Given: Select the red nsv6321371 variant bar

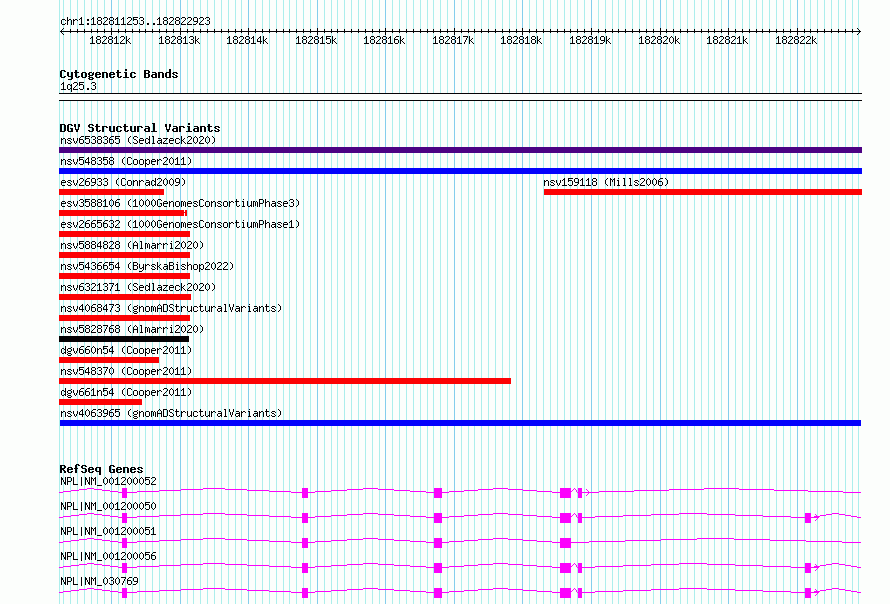Looking at the screenshot, I should pos(125,297).
